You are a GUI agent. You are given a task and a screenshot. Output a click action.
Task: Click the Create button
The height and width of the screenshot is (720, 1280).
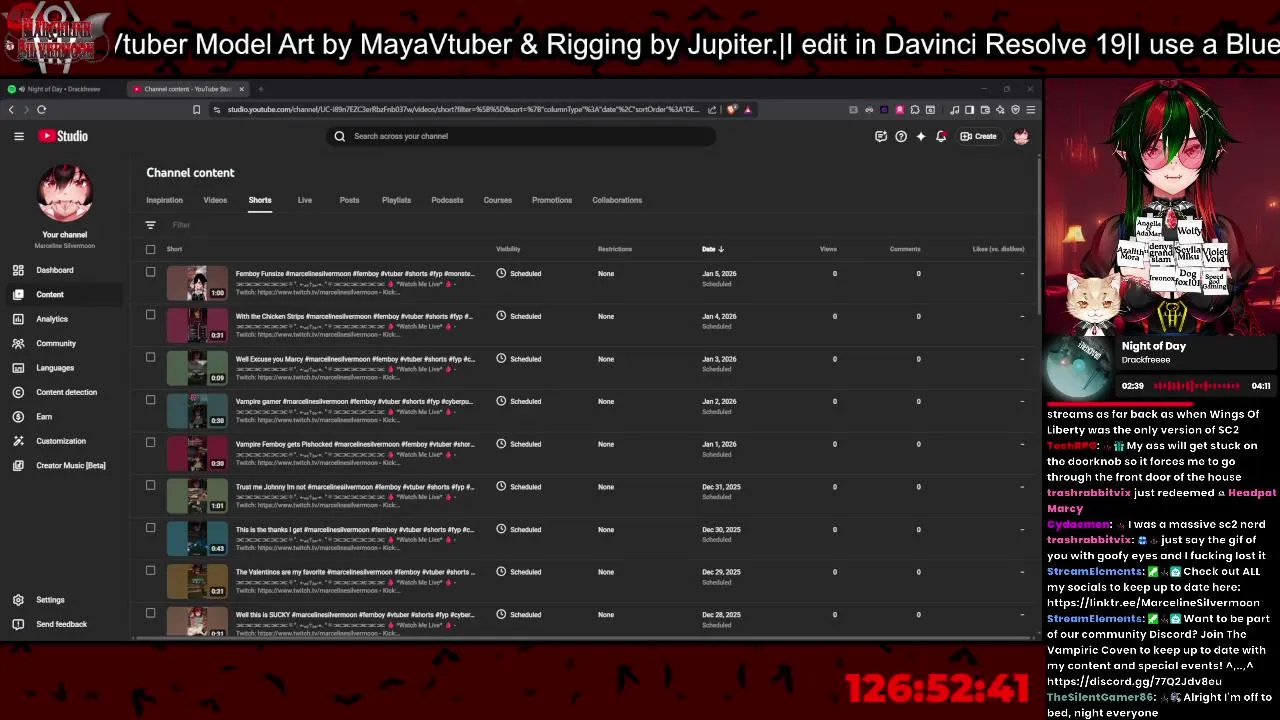[978, 136]
